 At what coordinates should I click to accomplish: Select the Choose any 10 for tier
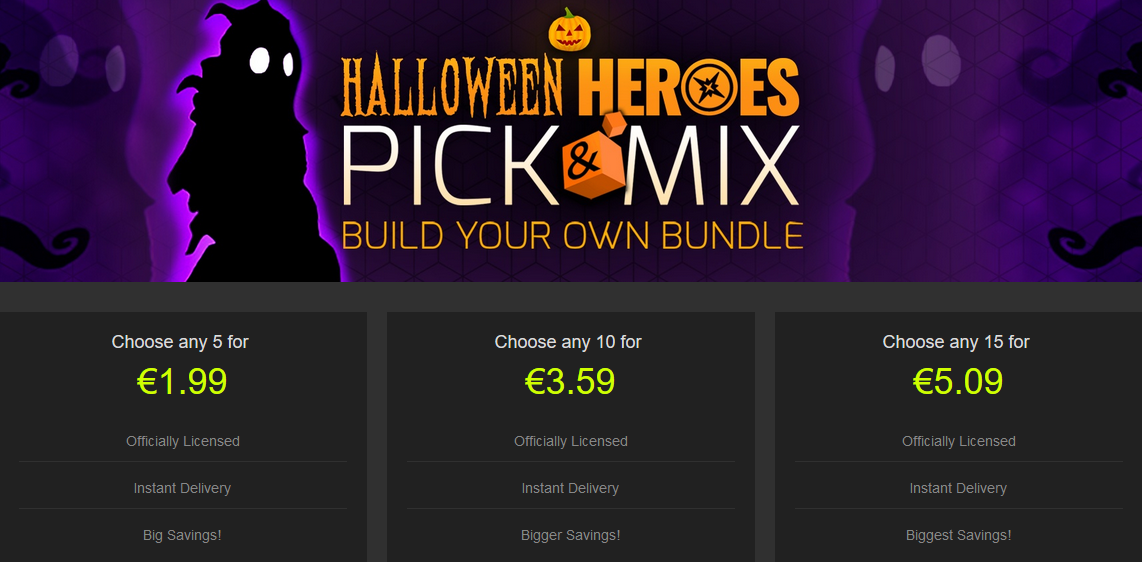(568, 341)
